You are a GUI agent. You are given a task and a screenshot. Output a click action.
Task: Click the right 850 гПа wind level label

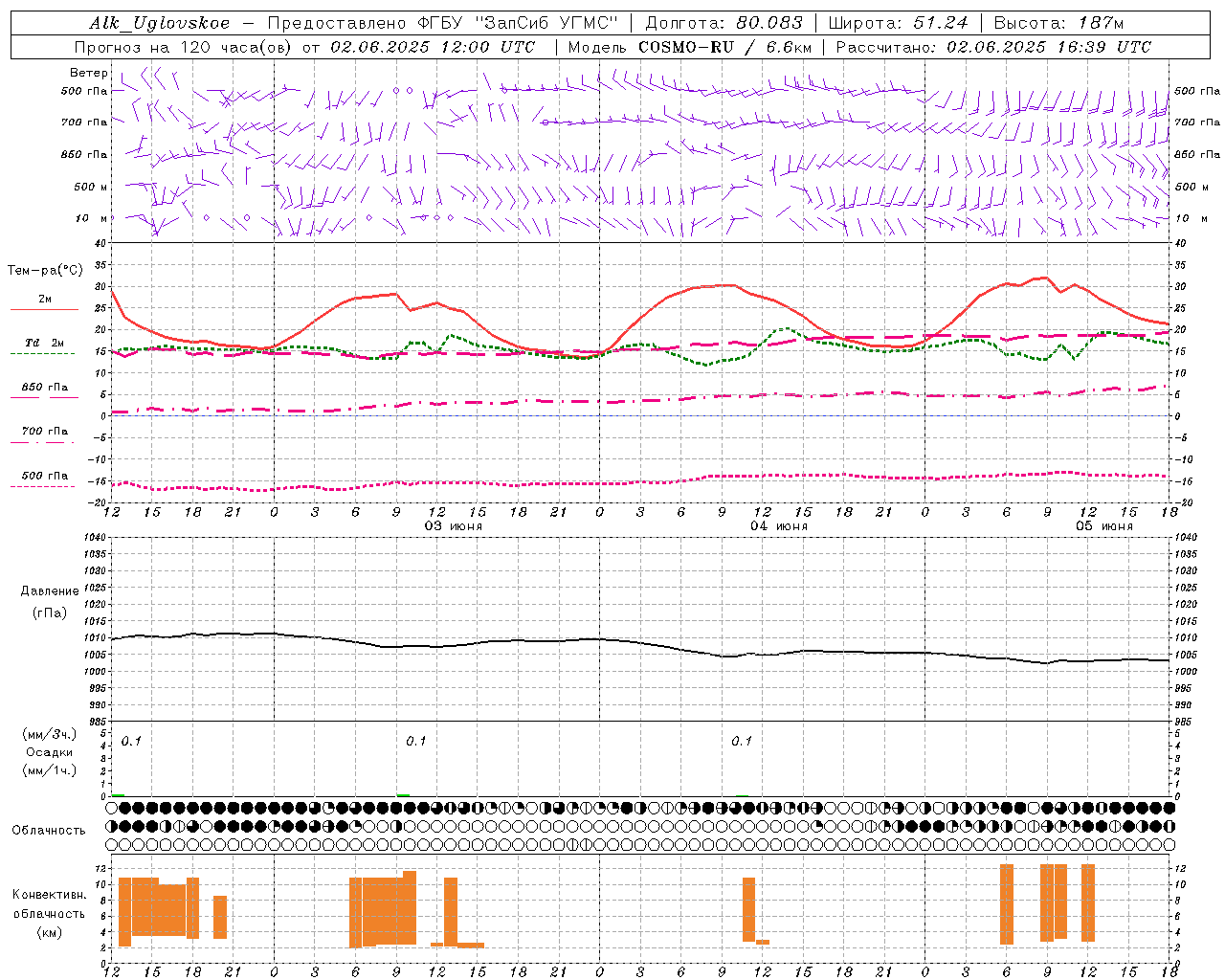pyautogui.click(x=1197, y=154)
